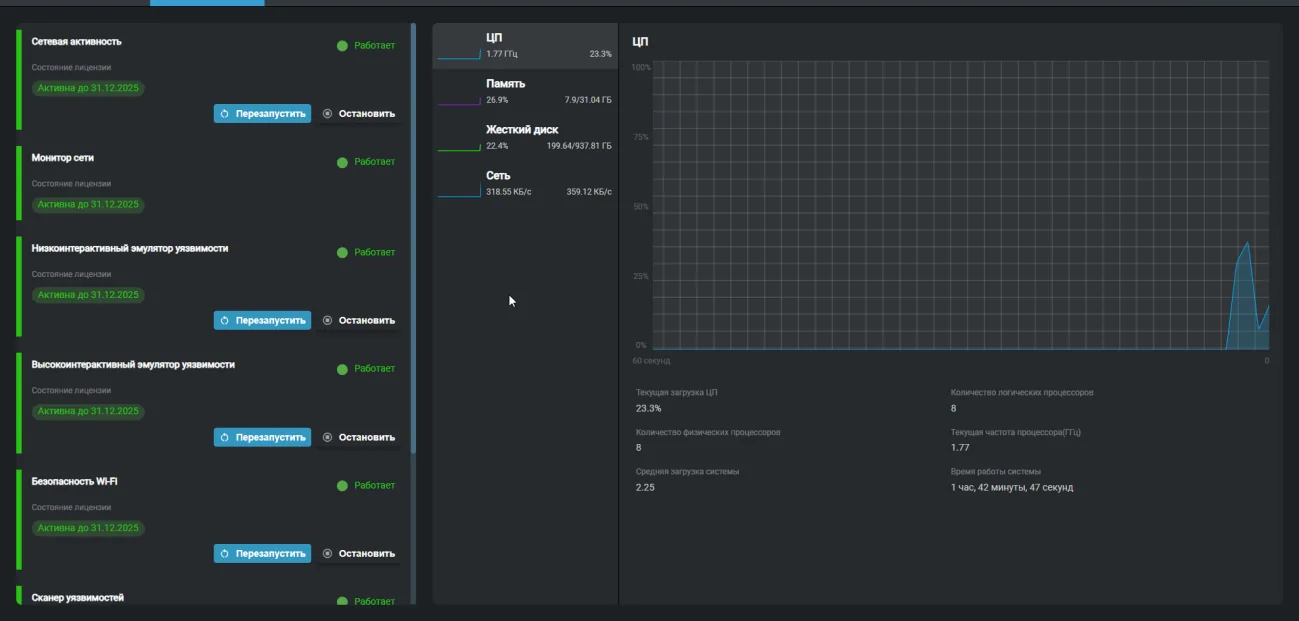The height and width of the screenshot is (621, 1299).
Task: Stop the Низкоинтерактивный эмулятор уязвимости service
Action: coord(359,321)
